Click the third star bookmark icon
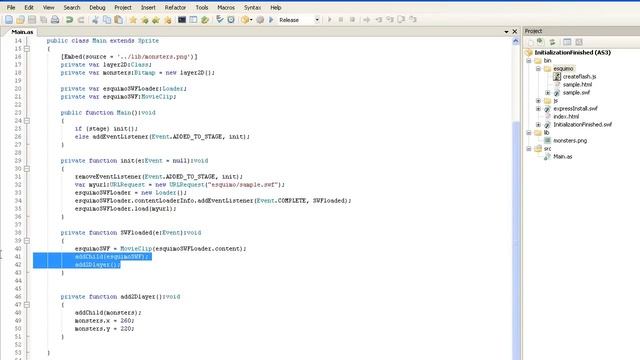 [156, 20]
